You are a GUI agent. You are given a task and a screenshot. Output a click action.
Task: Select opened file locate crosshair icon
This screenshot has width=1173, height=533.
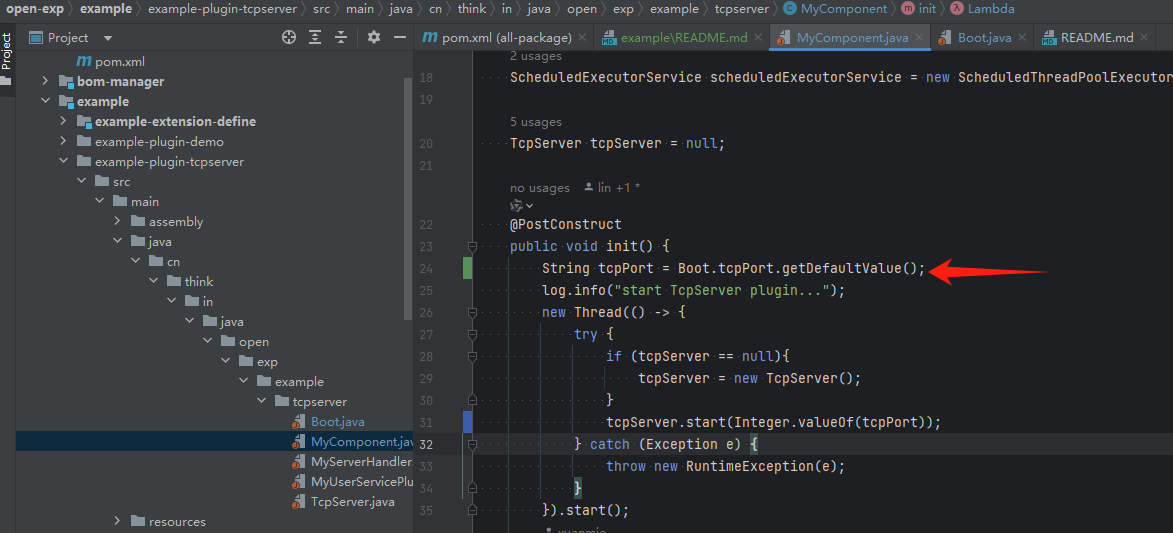click(x=289, y=37)
